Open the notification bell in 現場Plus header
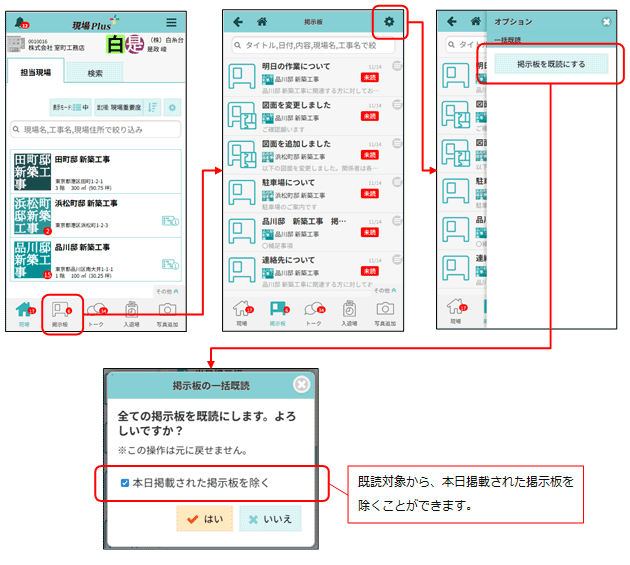The height and width of the screenshot is (565, 630). coord(20,22)
